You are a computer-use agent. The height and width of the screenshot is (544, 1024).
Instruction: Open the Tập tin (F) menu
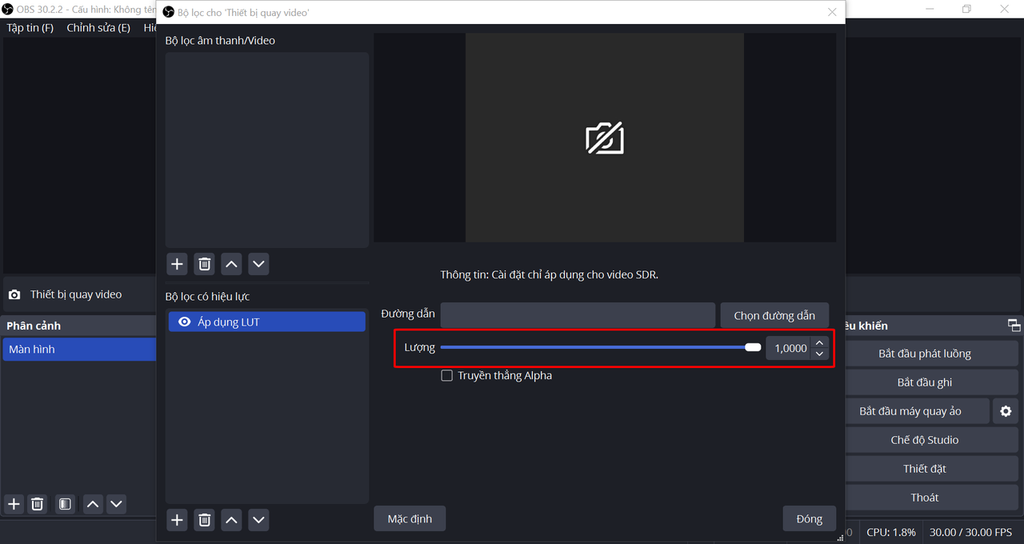click(x=30, y=28)
